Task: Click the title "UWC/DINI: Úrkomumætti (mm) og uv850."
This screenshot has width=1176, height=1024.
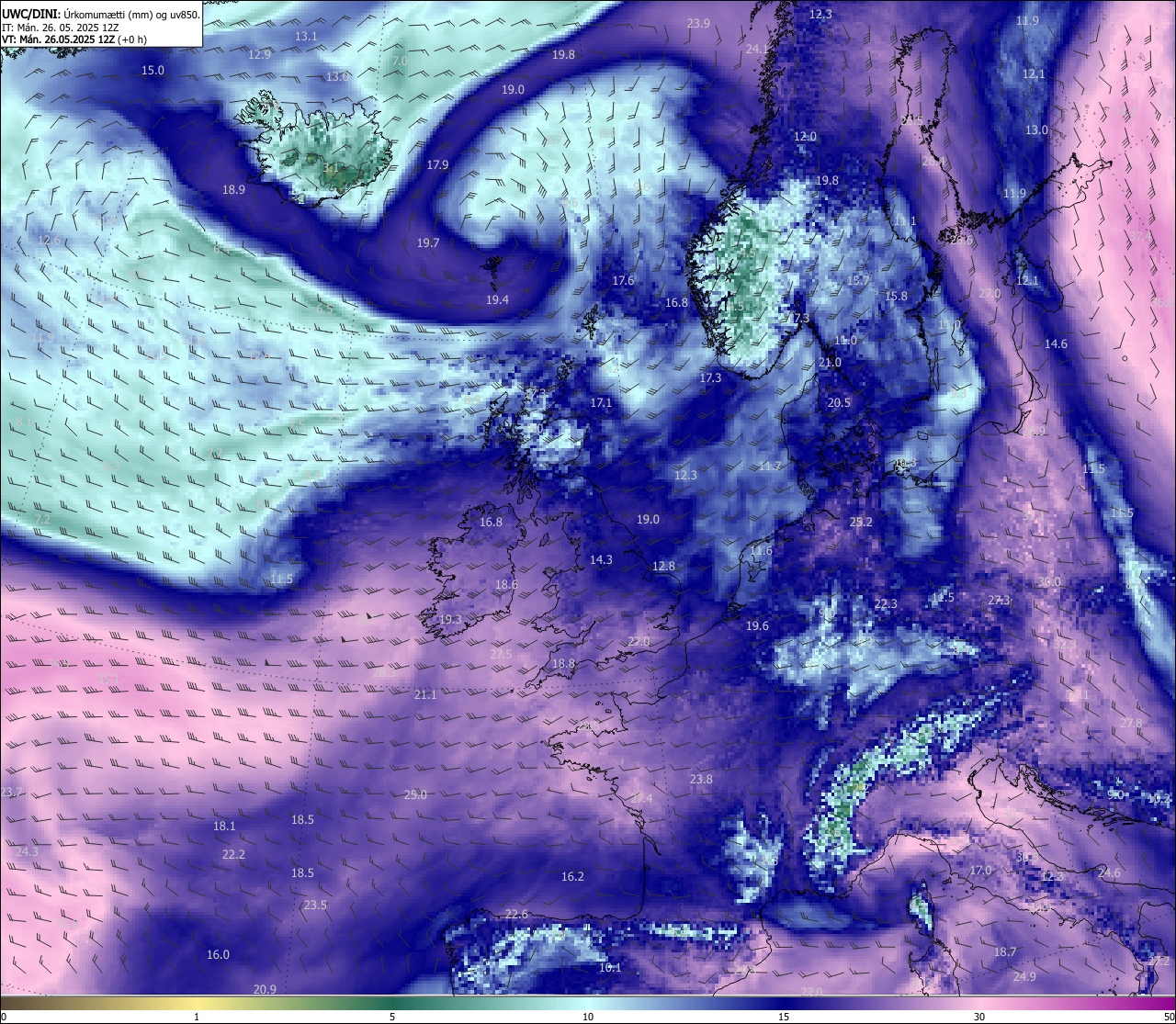Action: click(101, 15)
